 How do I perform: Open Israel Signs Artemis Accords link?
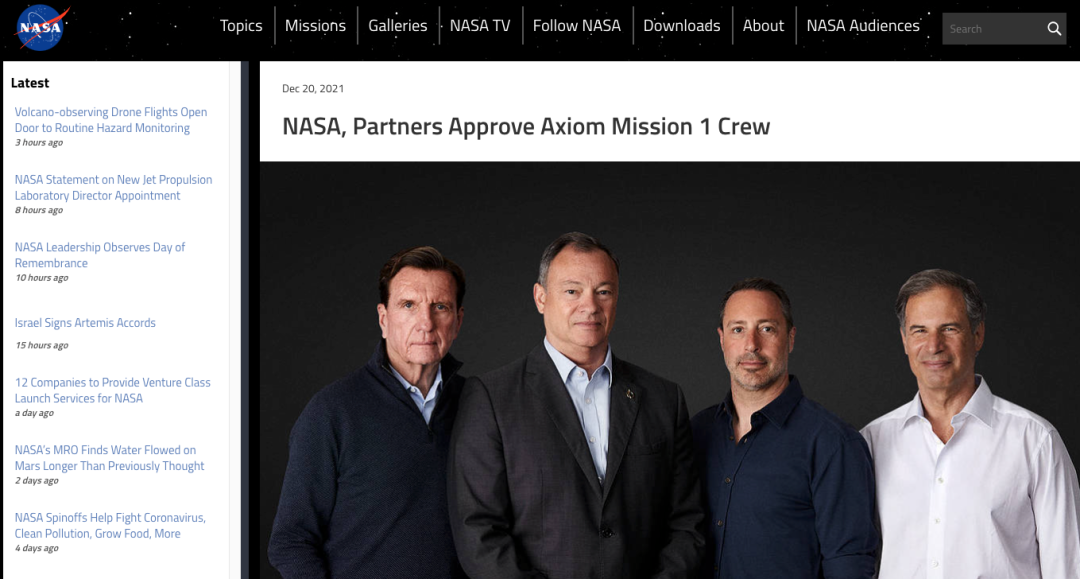point(85,322)
